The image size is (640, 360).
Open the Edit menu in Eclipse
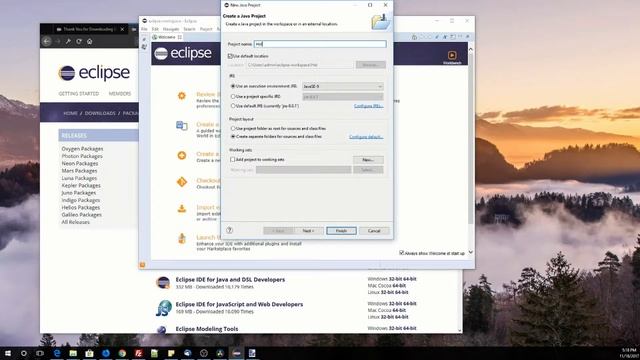[155, 29]
